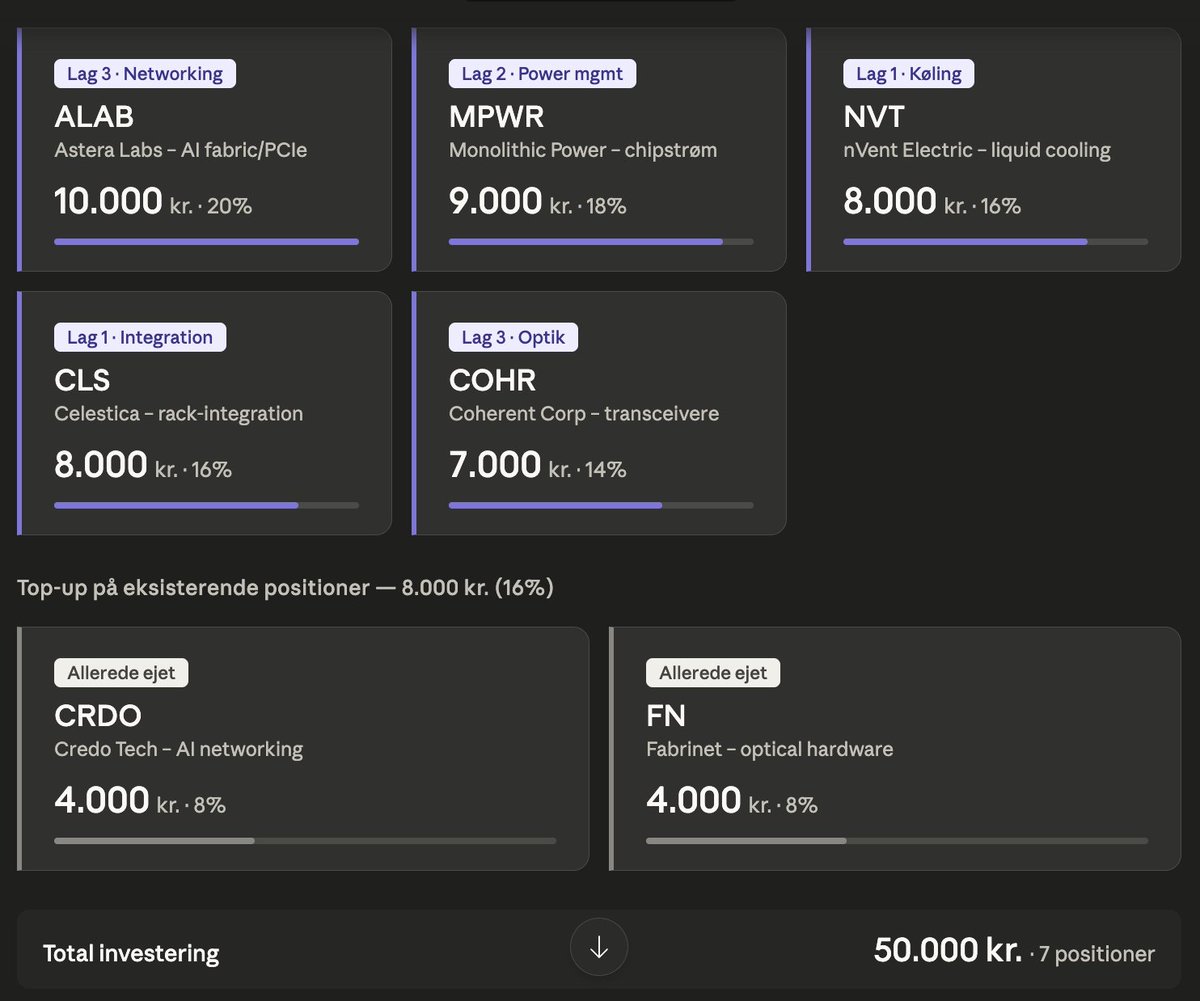Click FN's '4.000 kr. · 8%' amount
Viewport: 1200px width, 1001px height.
coord(732,802)
